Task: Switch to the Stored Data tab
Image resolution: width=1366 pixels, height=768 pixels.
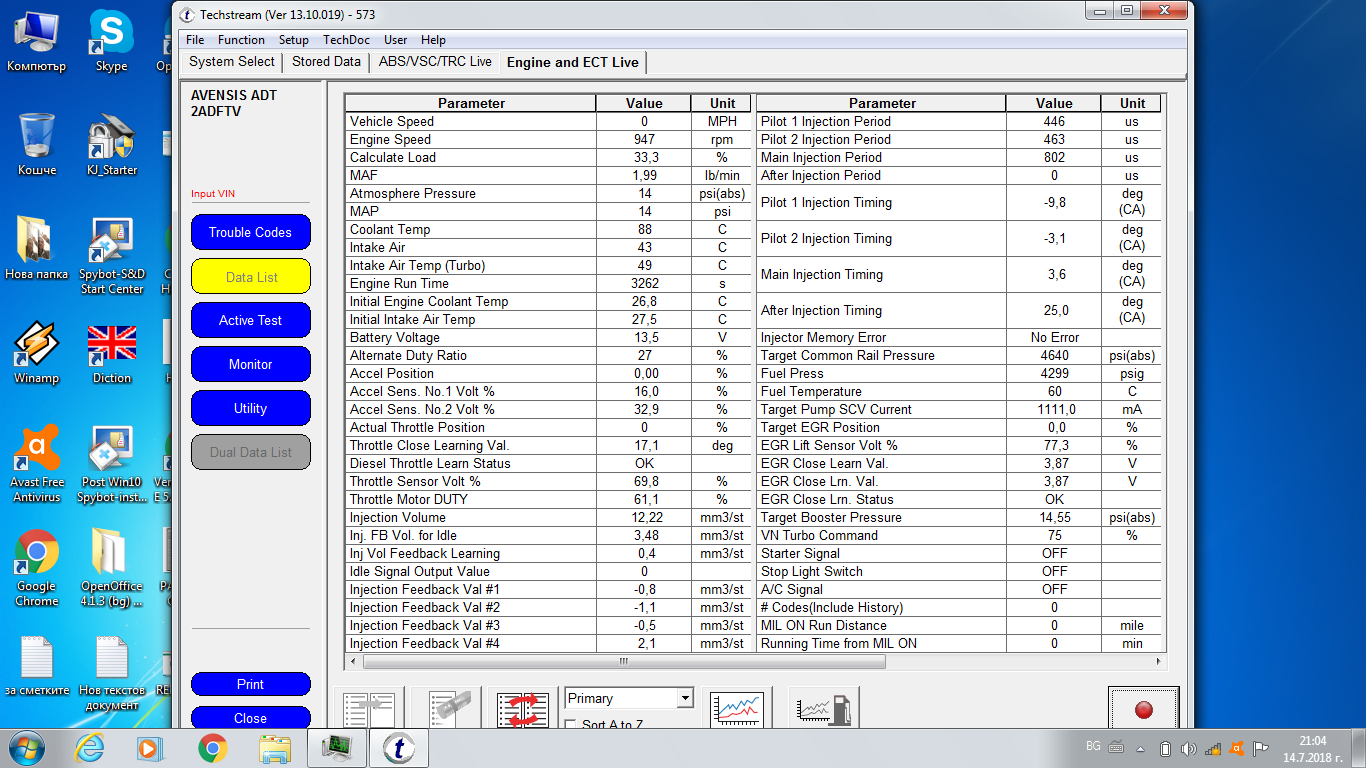Action: [326, 62]
